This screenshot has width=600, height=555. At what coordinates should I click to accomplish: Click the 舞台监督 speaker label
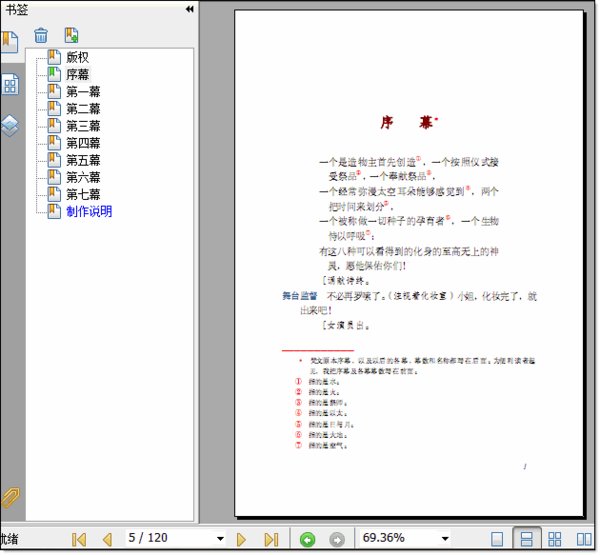(x=300, y=295)
